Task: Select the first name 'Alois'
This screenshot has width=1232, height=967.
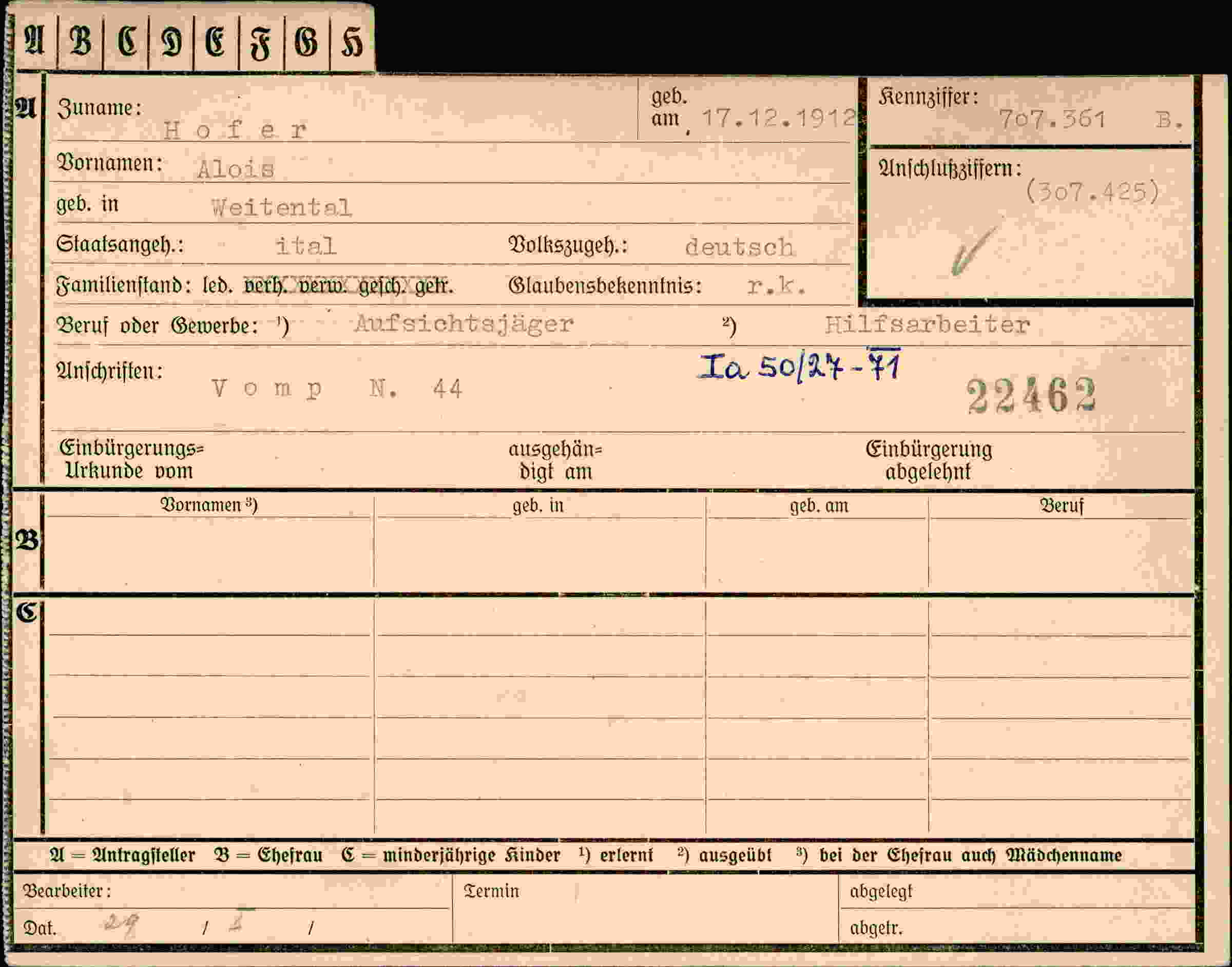Action: (236, 169)
